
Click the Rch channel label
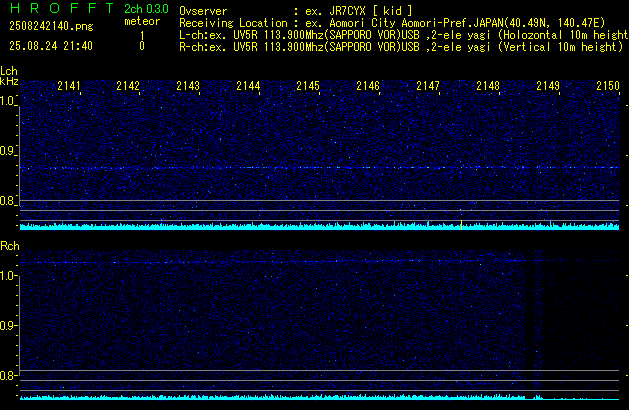pos(10,246)
